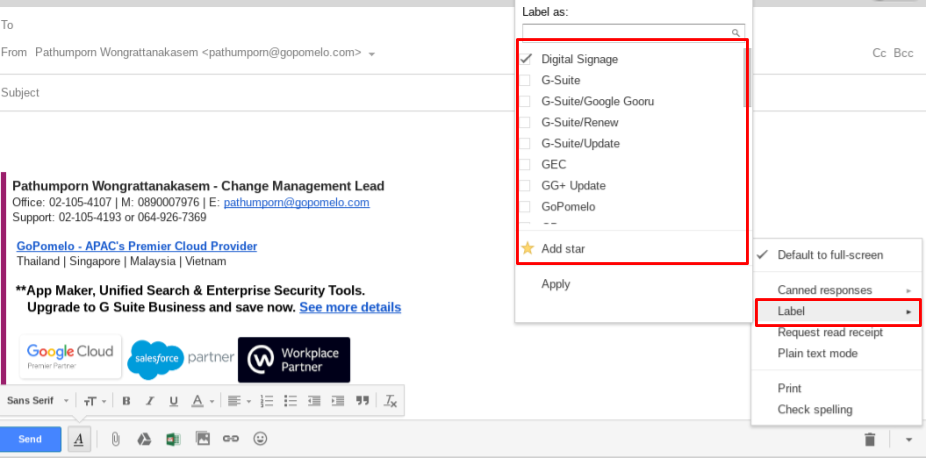Click the Subject field
The width and height of the screenshot is (926, 458).
point(257,93)
